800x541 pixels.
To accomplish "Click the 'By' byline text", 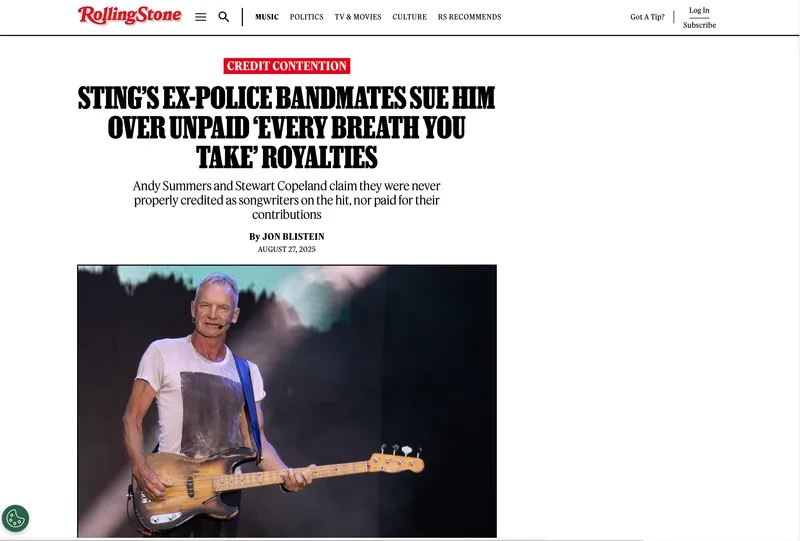I will click(254, 236).
